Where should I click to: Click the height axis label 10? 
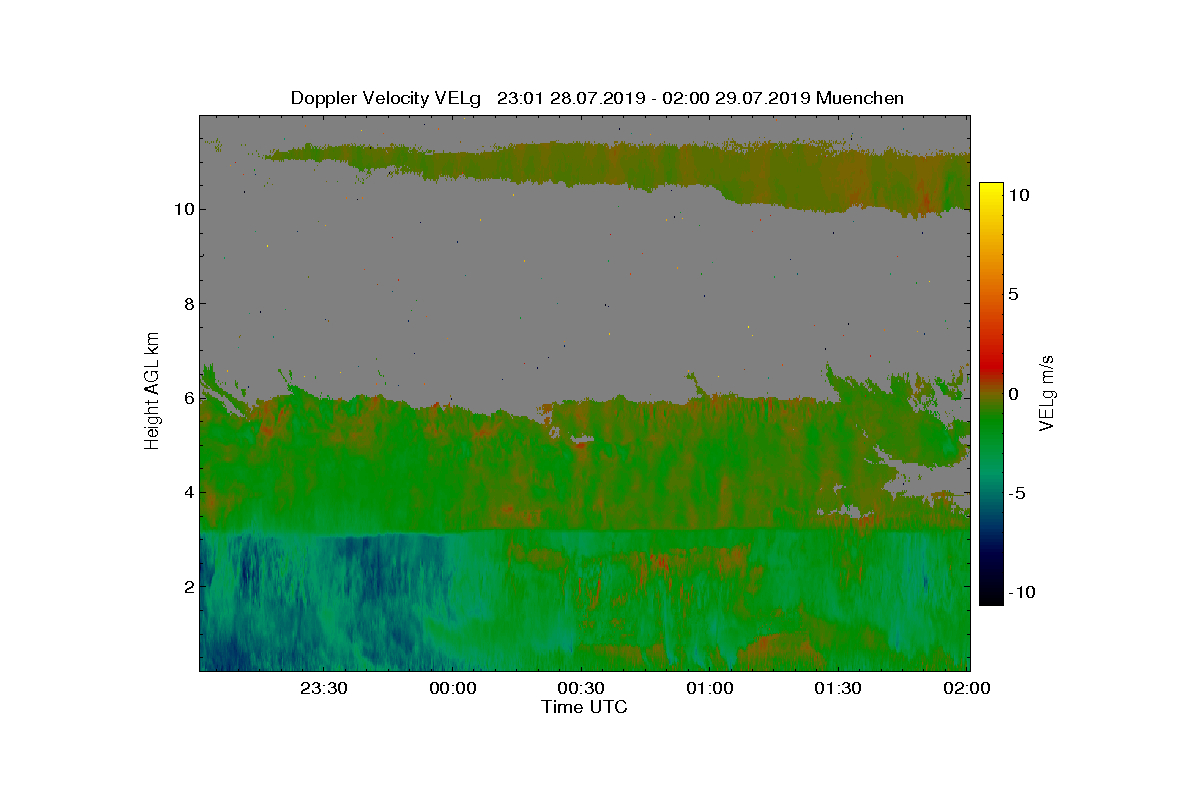click(x=183, y=209)
